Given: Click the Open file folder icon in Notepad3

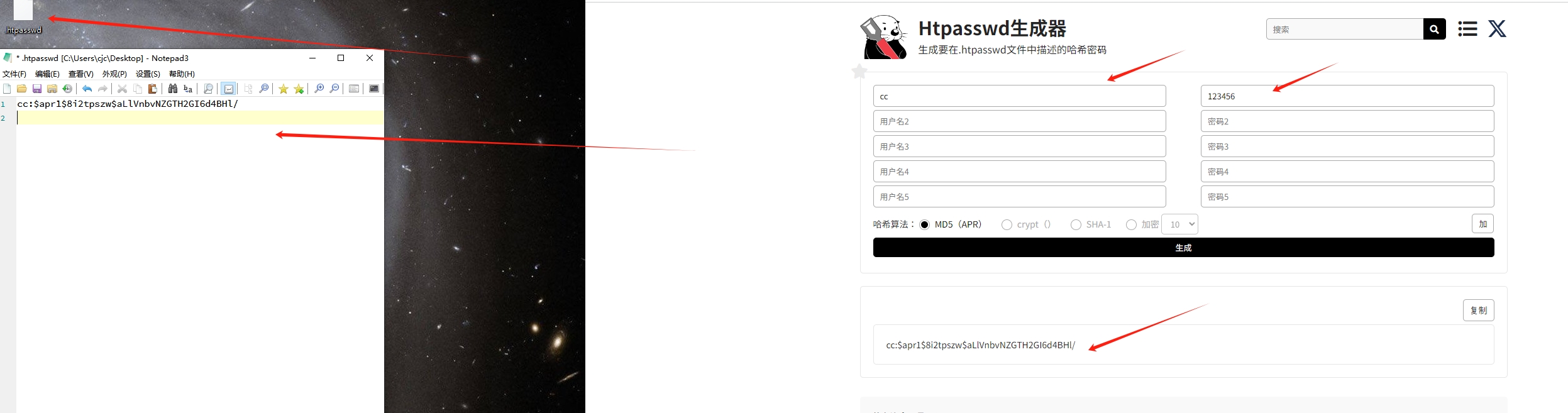Looking at the screenshot, I should 22,89.
